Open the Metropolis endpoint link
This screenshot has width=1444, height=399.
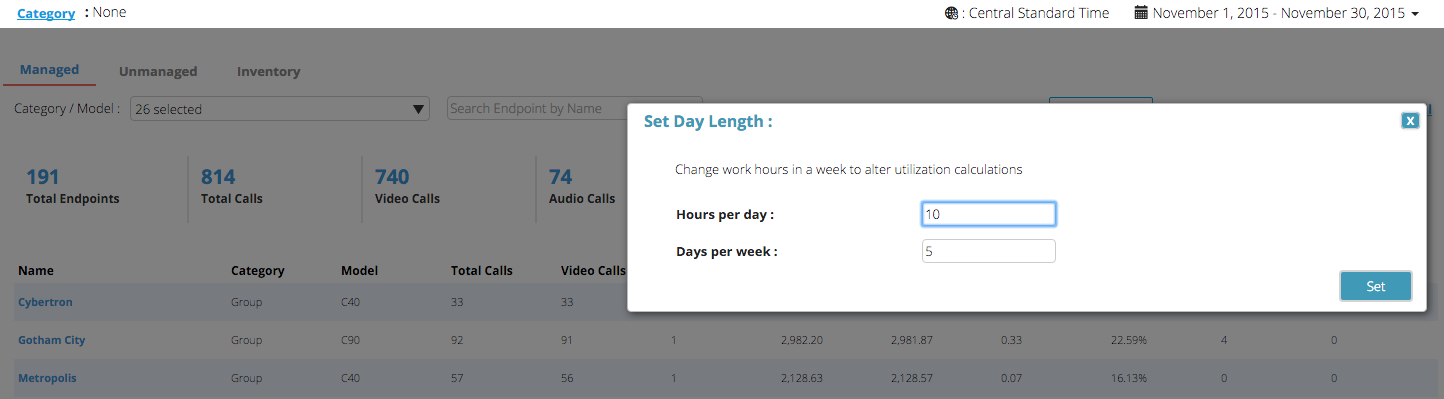point(47,378)
